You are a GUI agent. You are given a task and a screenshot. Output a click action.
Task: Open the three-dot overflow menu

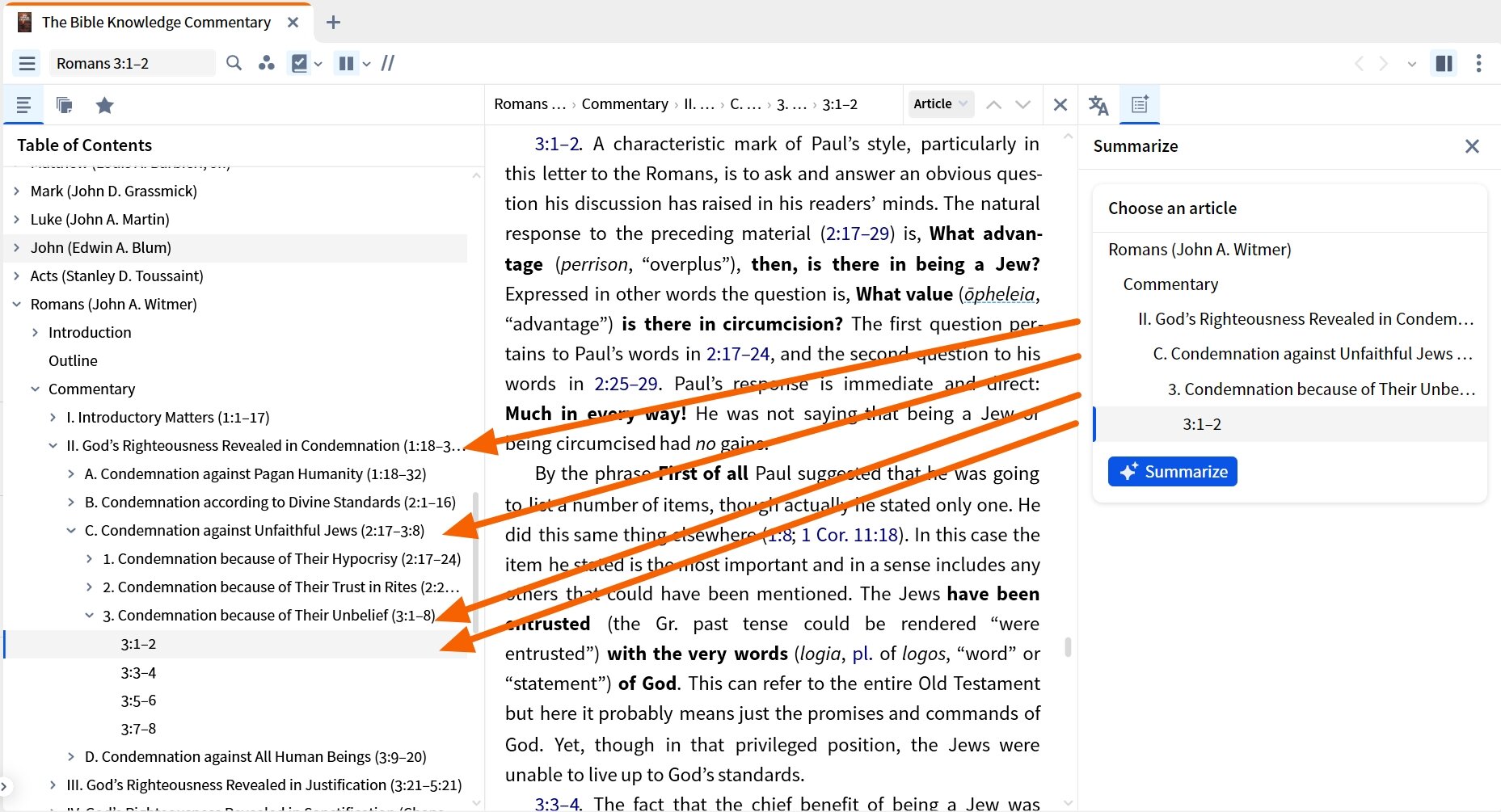click(x=1478, y=63)
